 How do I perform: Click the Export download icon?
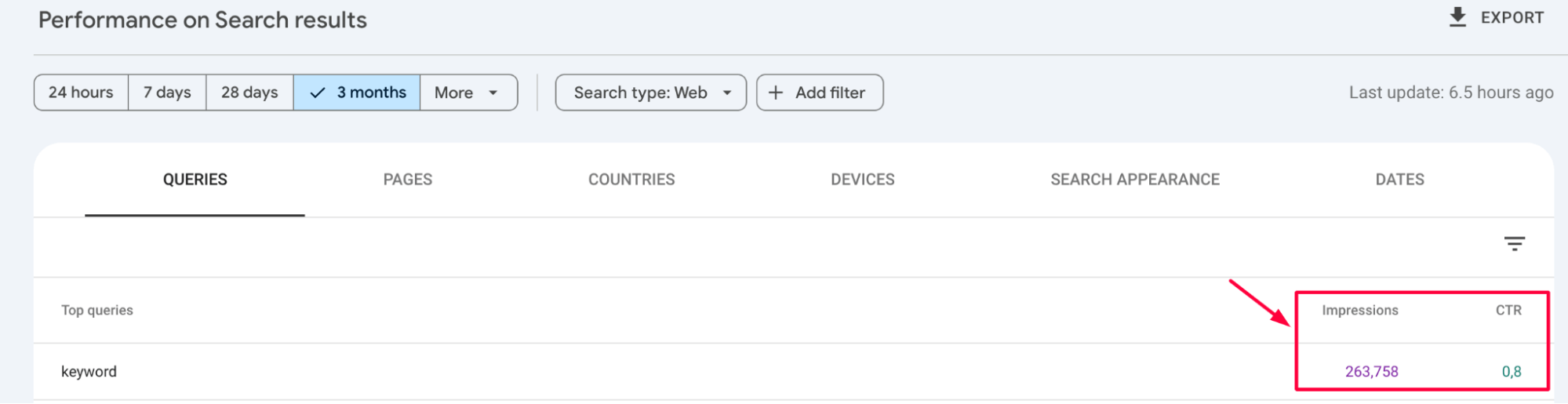tap(1457, 17)
